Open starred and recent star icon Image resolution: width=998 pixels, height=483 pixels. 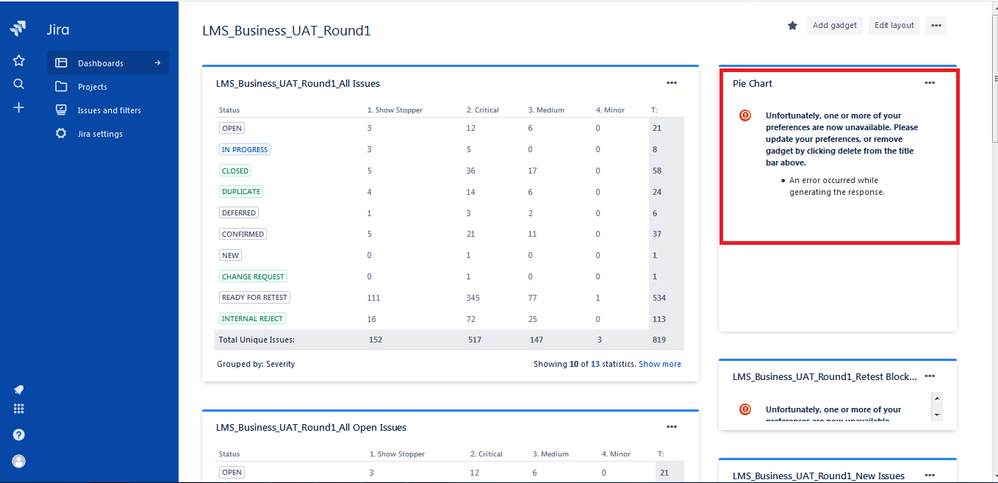[x=18, y=60]
